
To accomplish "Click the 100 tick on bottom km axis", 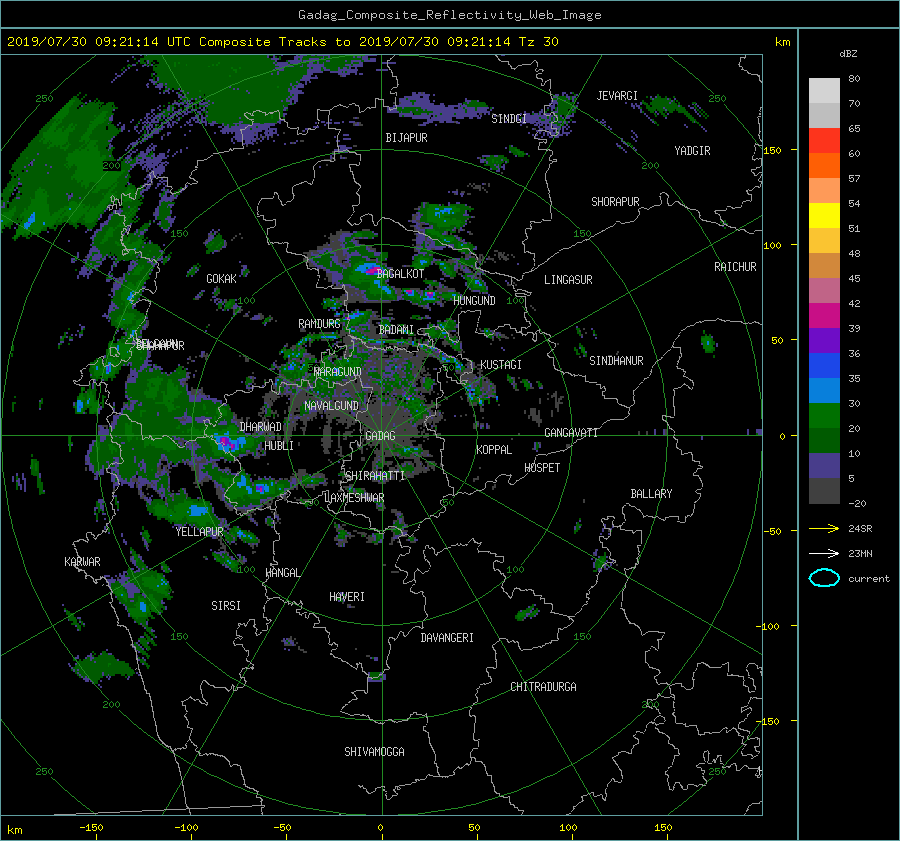I will 568,827.
